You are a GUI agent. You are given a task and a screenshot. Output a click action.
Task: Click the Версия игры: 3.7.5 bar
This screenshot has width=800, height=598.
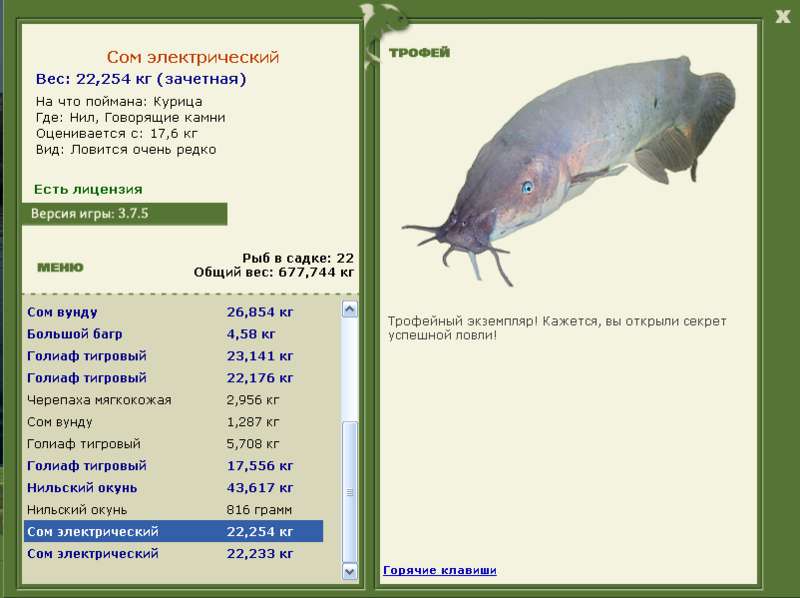124,213
